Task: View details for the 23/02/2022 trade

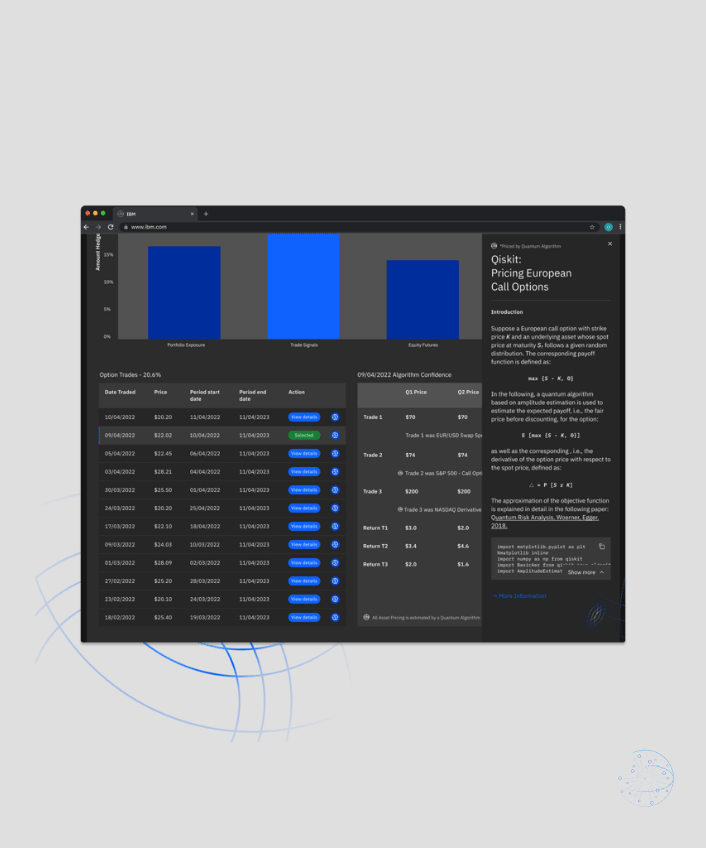Action: click(304, 599)
